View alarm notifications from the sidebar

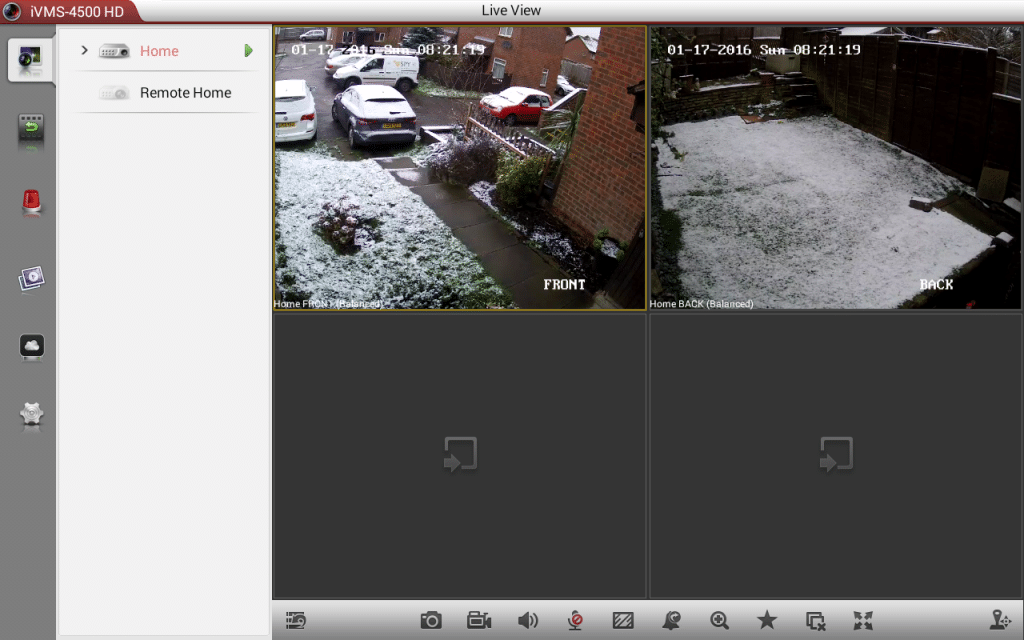coord(30,202)
